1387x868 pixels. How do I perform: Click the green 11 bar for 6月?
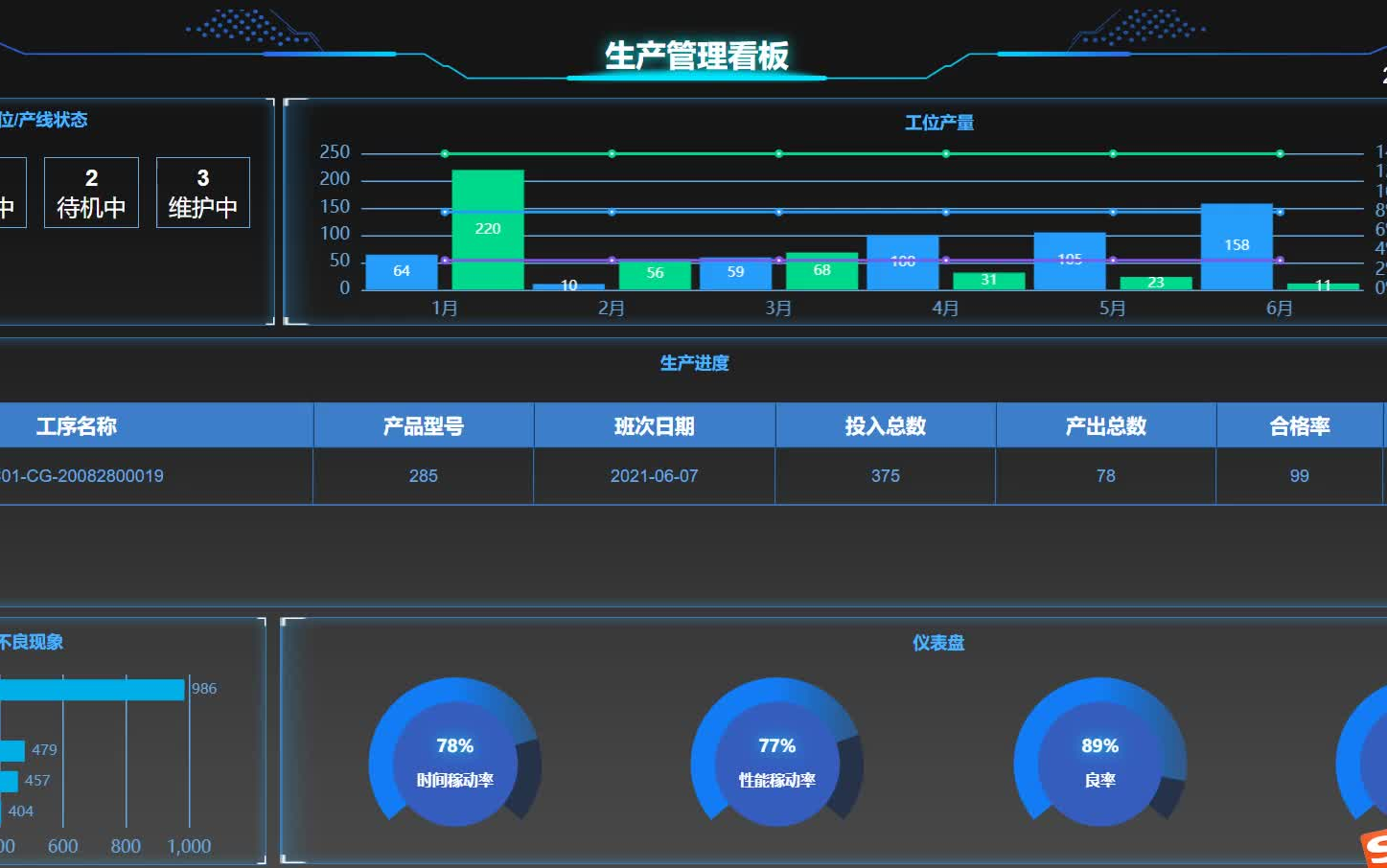(1323, 286)
